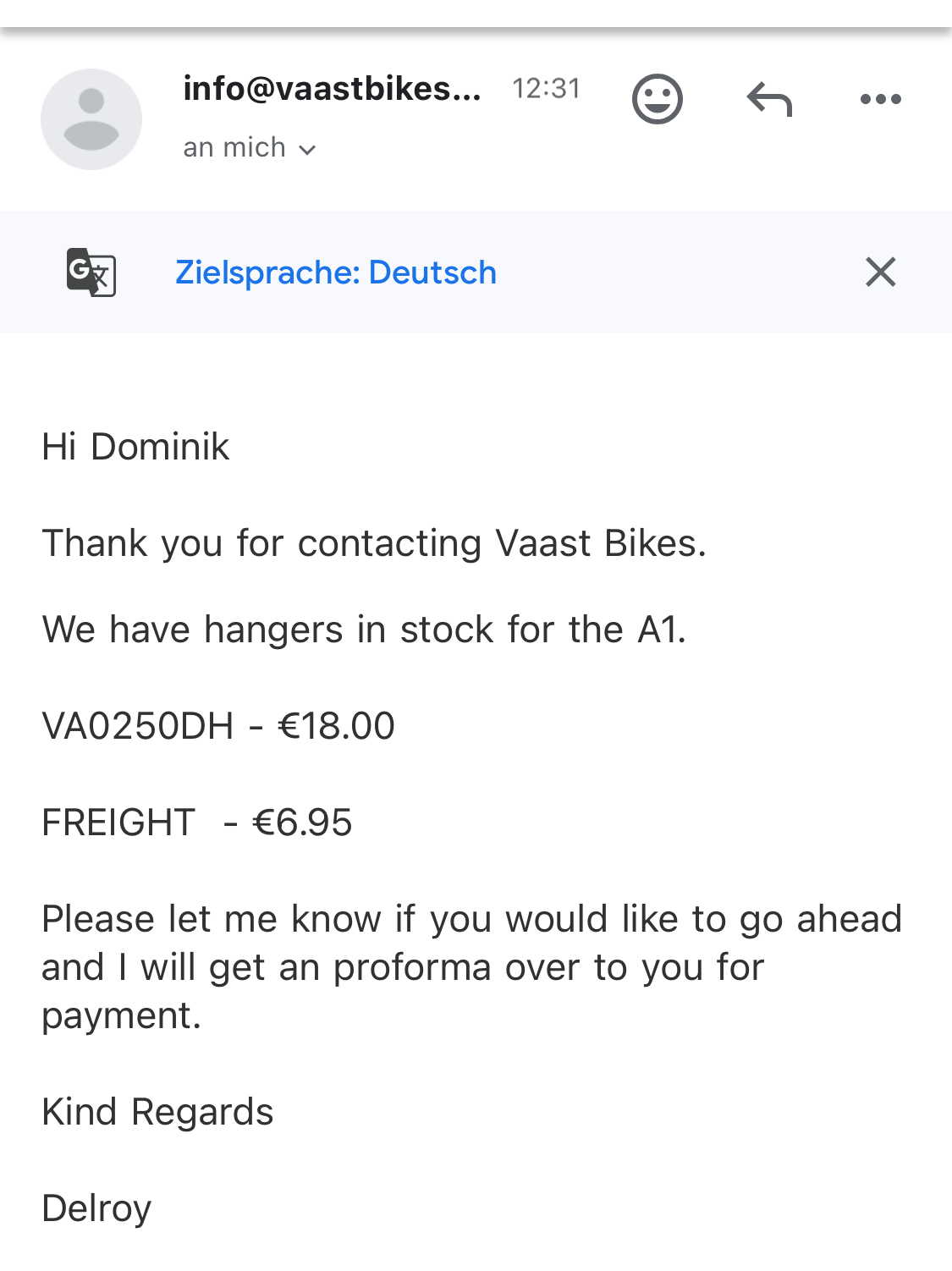The height and width of the screenshot is (1271, 952).
Task: Tap the sender address info@vaastbikes
Action: pos(332,89)
